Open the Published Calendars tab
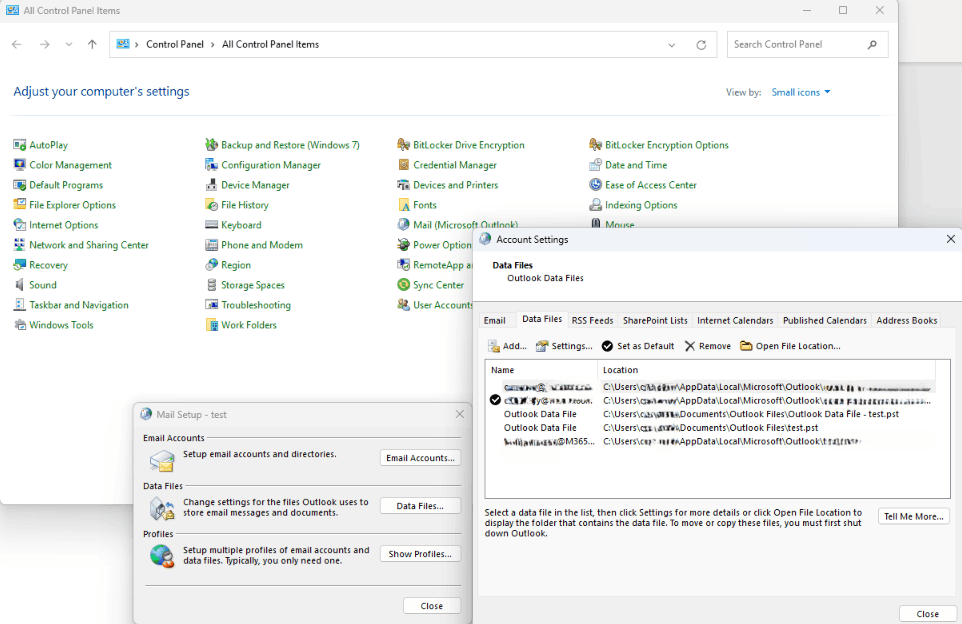 click(825, 320)
